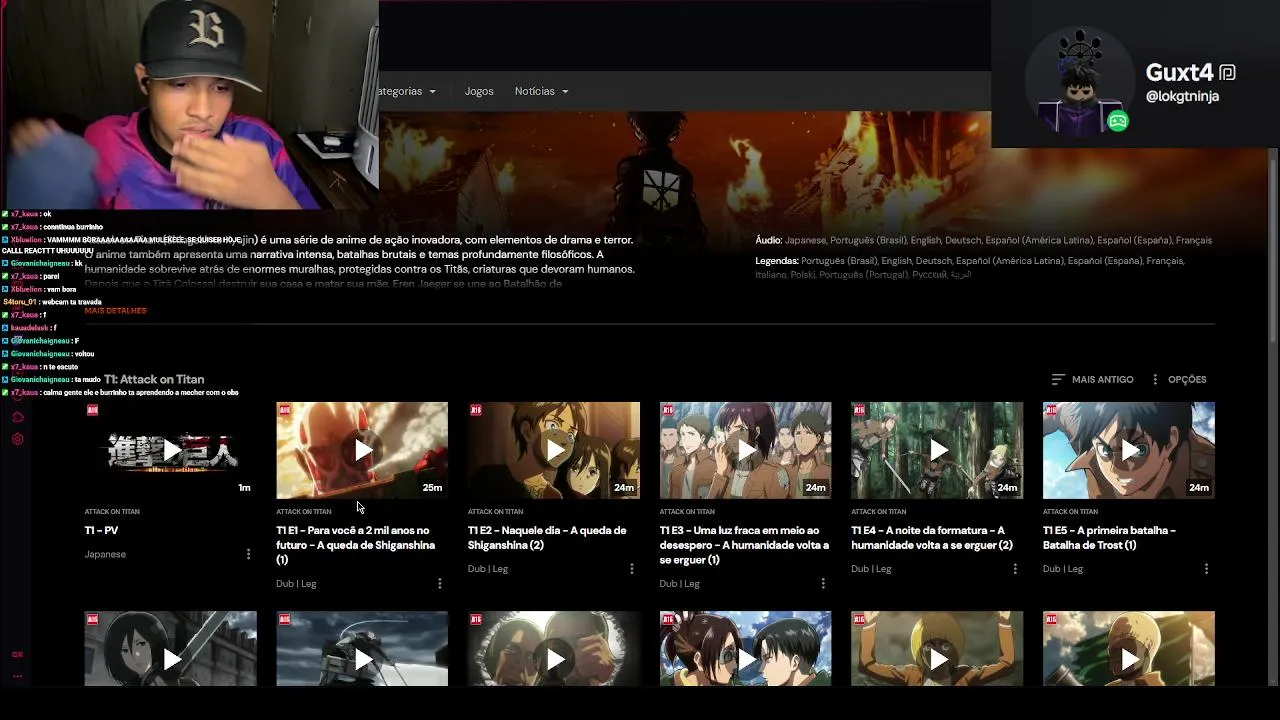1280x720 pixels.
Task: Click ATTACK ON TITAN label above T1 E1
Action: tap(304, 511)
